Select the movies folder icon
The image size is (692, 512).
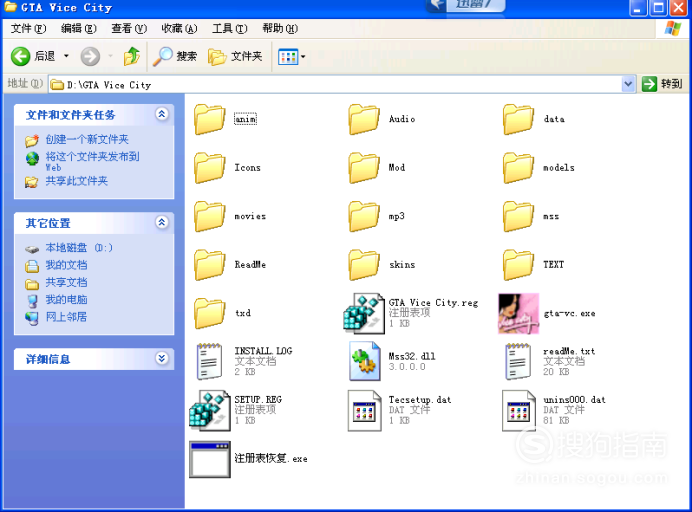pyautogui.click(x=210, y=216)
